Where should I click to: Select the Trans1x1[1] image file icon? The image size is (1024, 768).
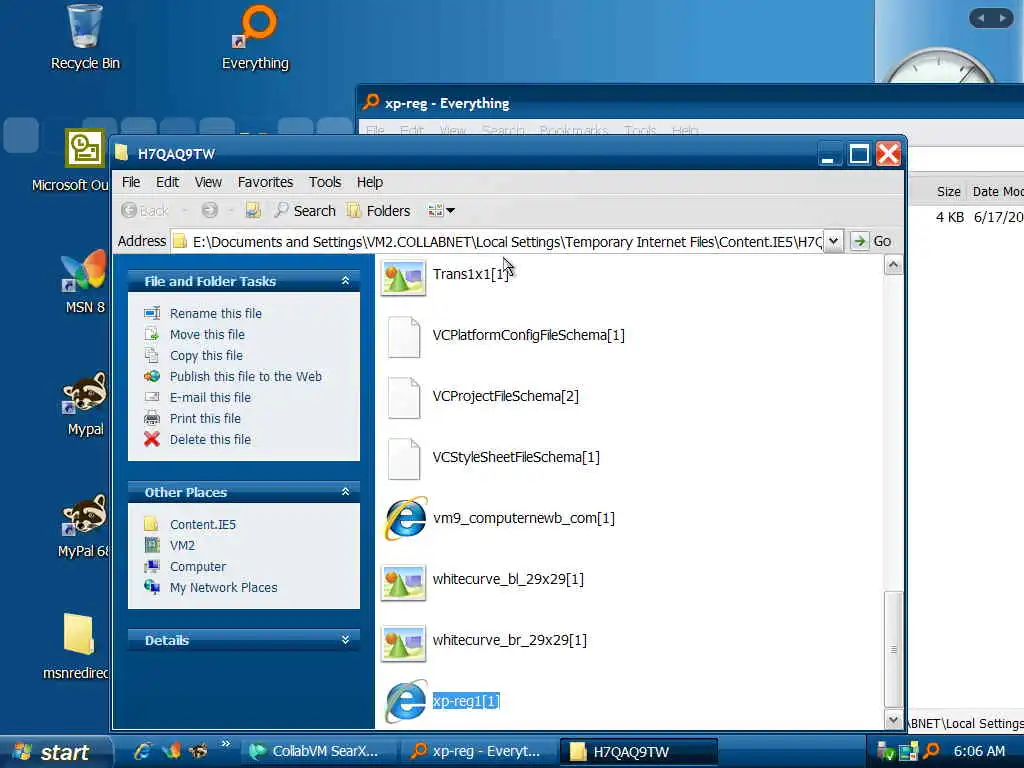click(403, 278)
